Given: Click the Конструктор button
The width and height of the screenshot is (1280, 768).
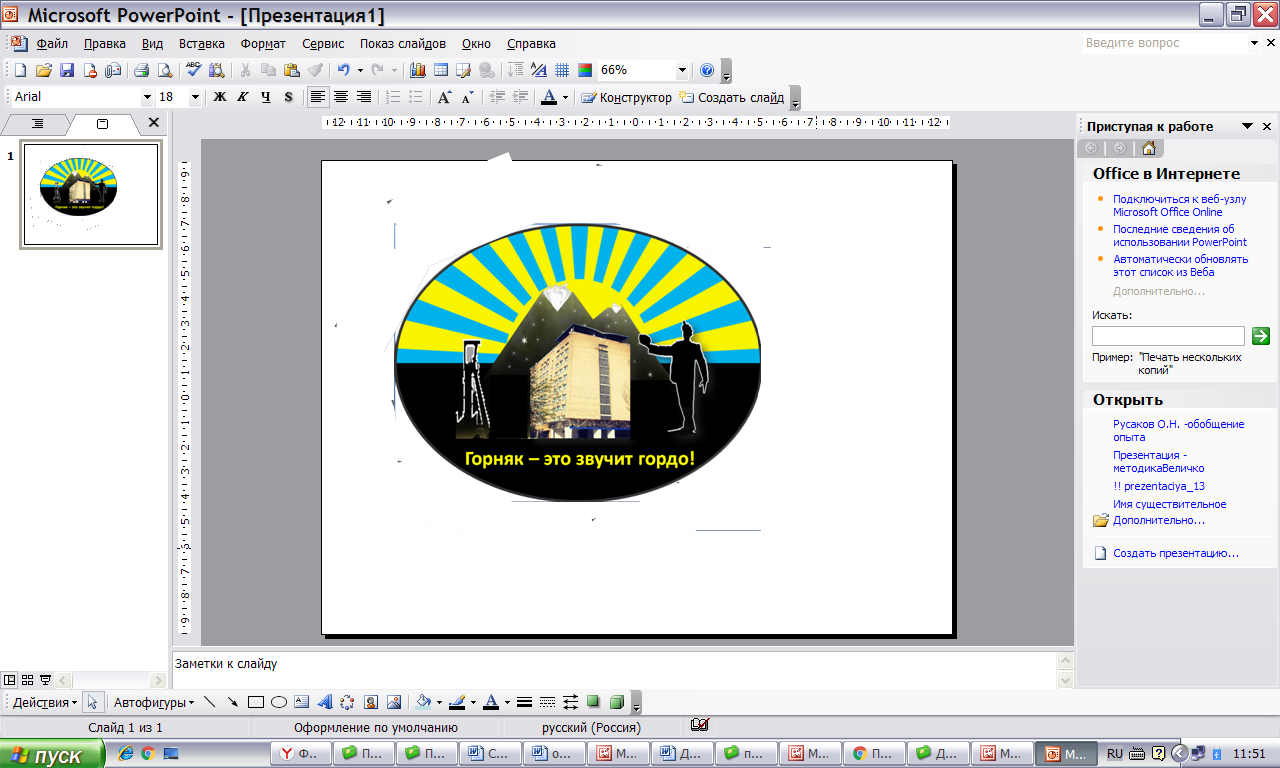Looking at the screenshot, I should pyautogui.click(x=627, y=97).
